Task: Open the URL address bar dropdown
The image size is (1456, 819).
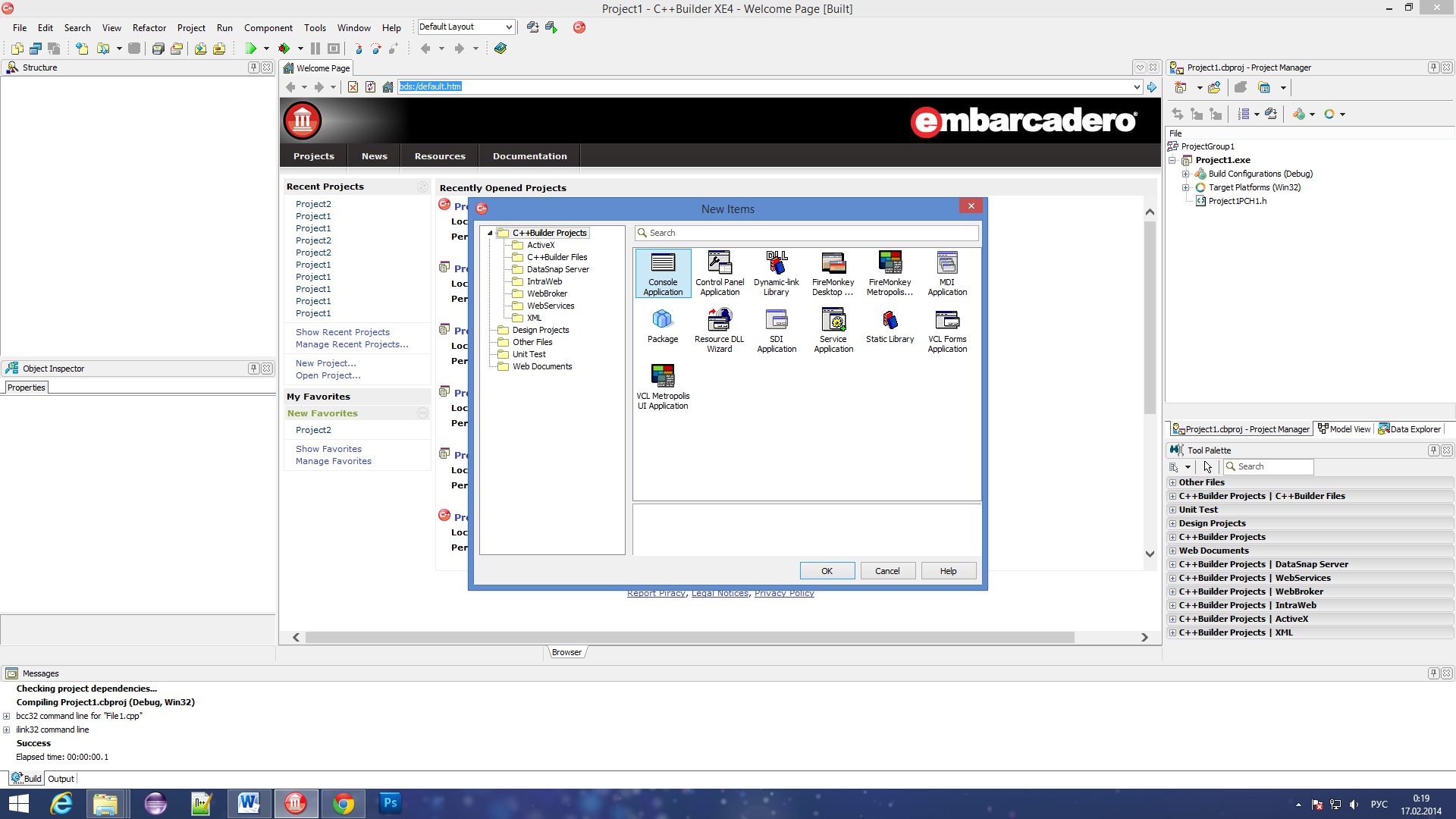Action: click(x=1137, y=87)
